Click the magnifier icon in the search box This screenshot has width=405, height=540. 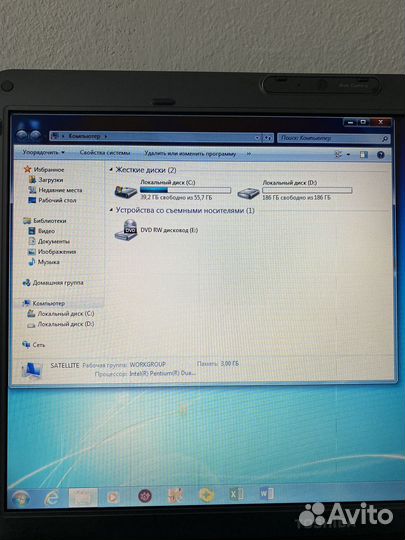(385, 139)
